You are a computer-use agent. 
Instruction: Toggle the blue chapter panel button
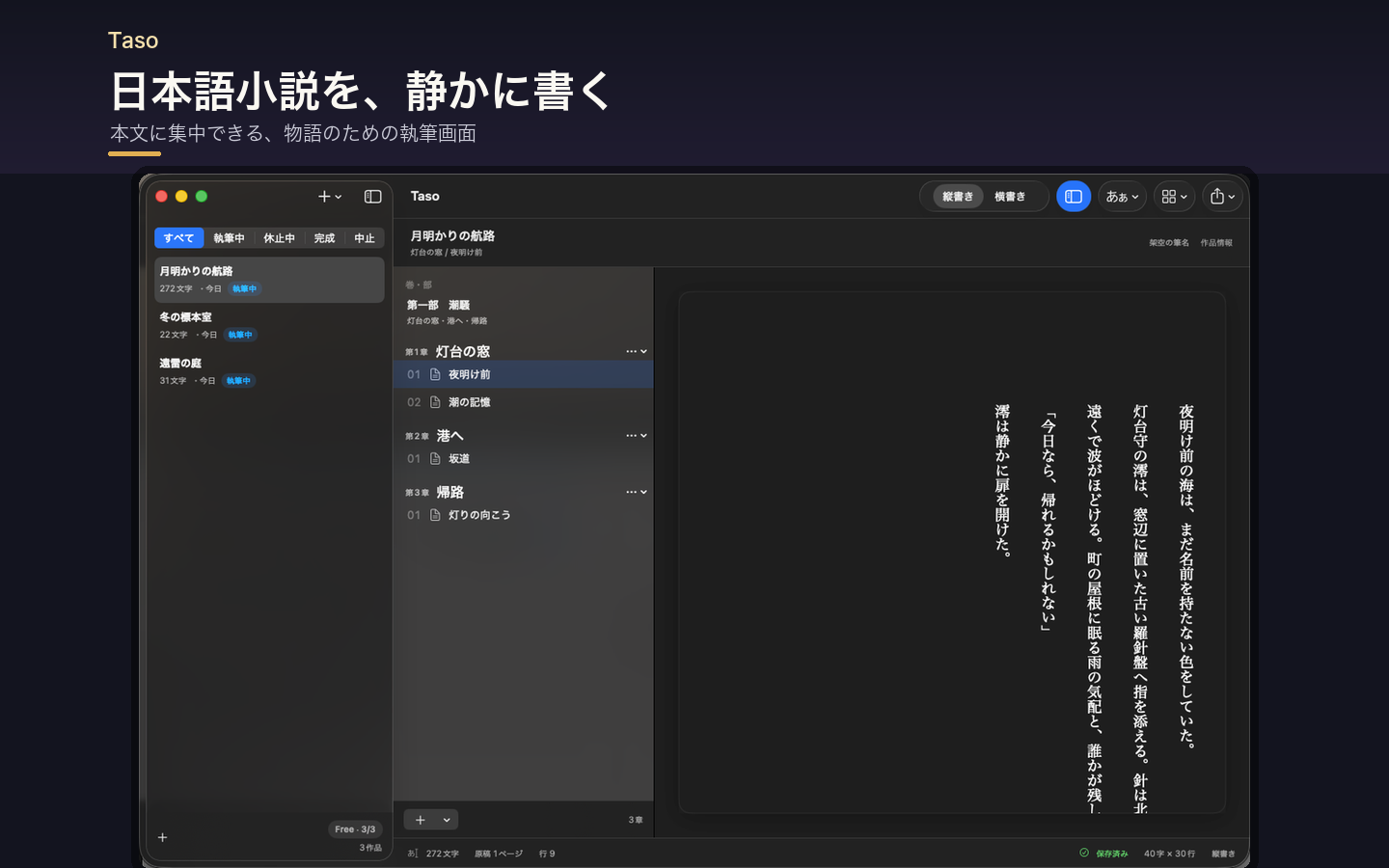(x=1074, y=197)
